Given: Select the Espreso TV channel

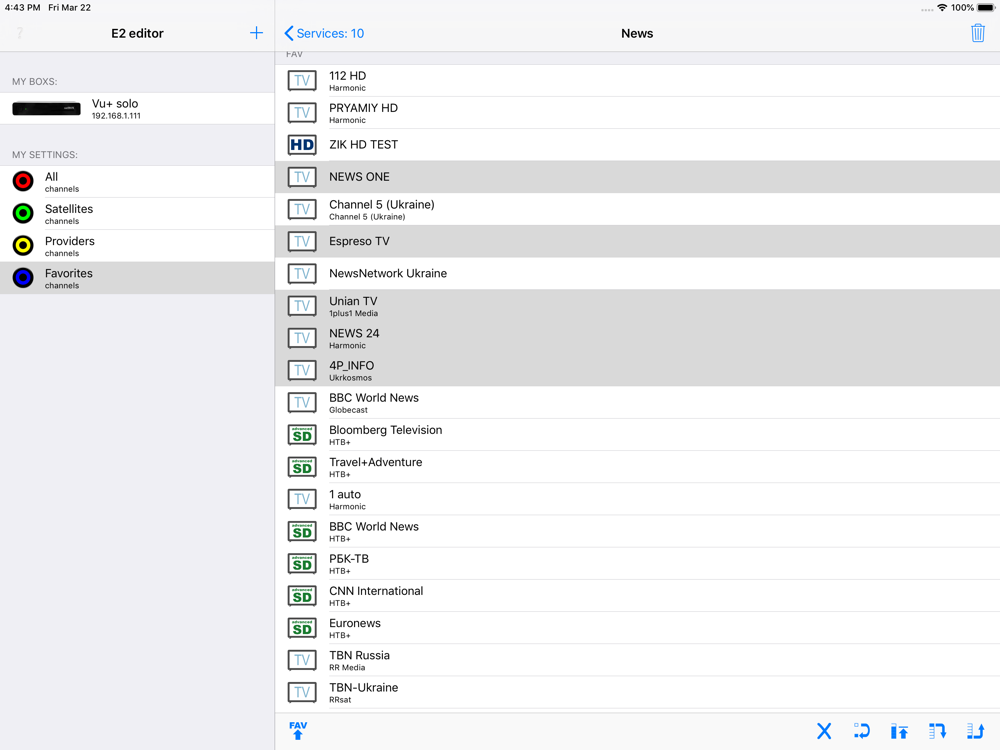Looking at the screenshot, I should coord(637,241).
